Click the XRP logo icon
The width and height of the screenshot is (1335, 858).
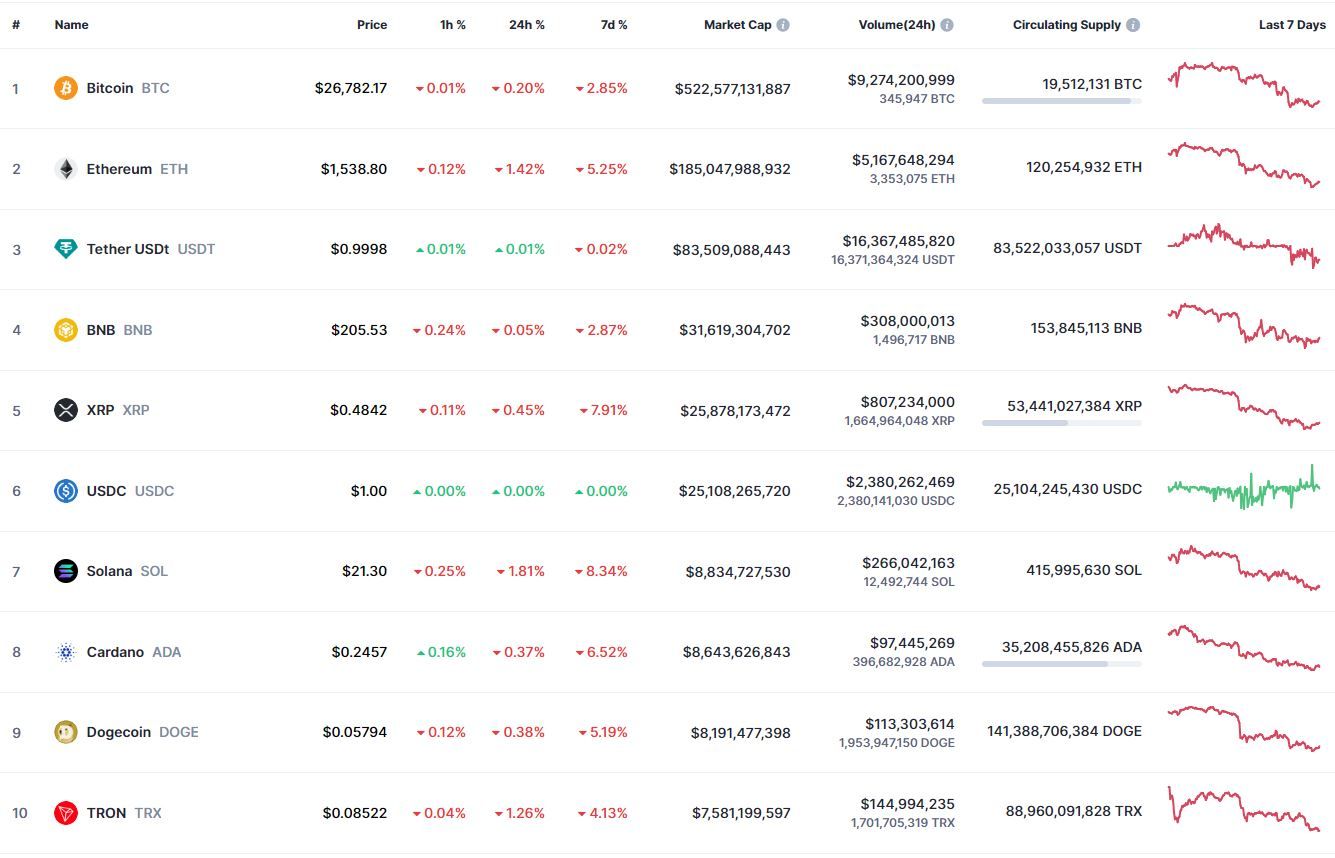[66, 410]
